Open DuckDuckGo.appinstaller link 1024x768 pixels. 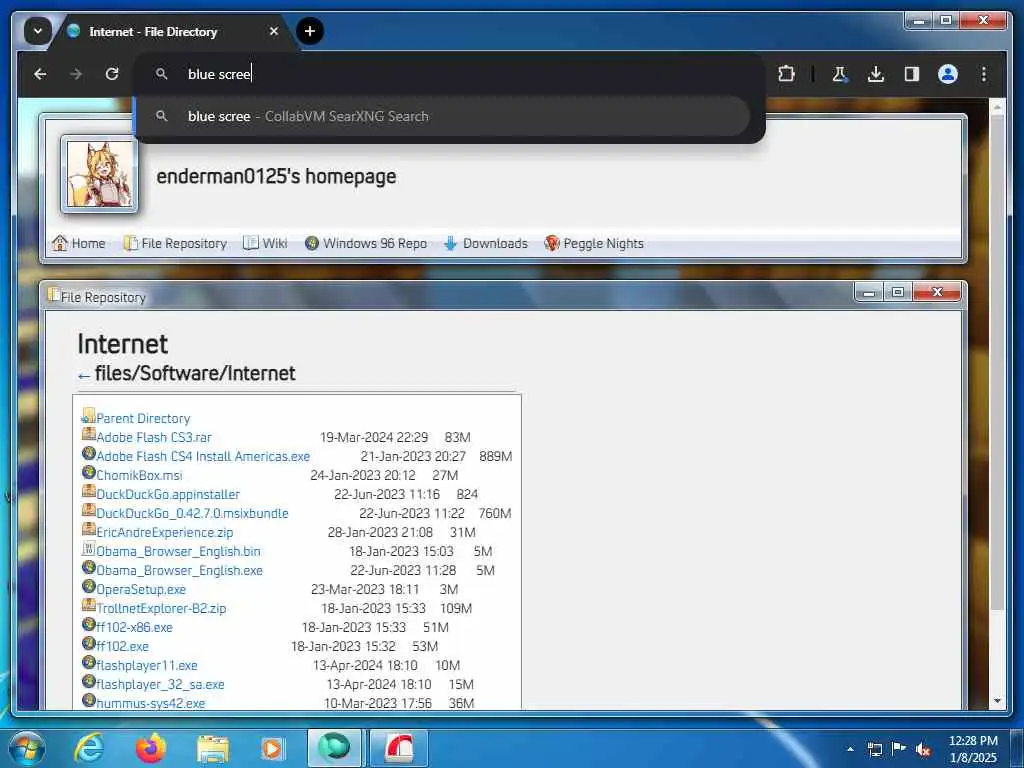[168, 494]
